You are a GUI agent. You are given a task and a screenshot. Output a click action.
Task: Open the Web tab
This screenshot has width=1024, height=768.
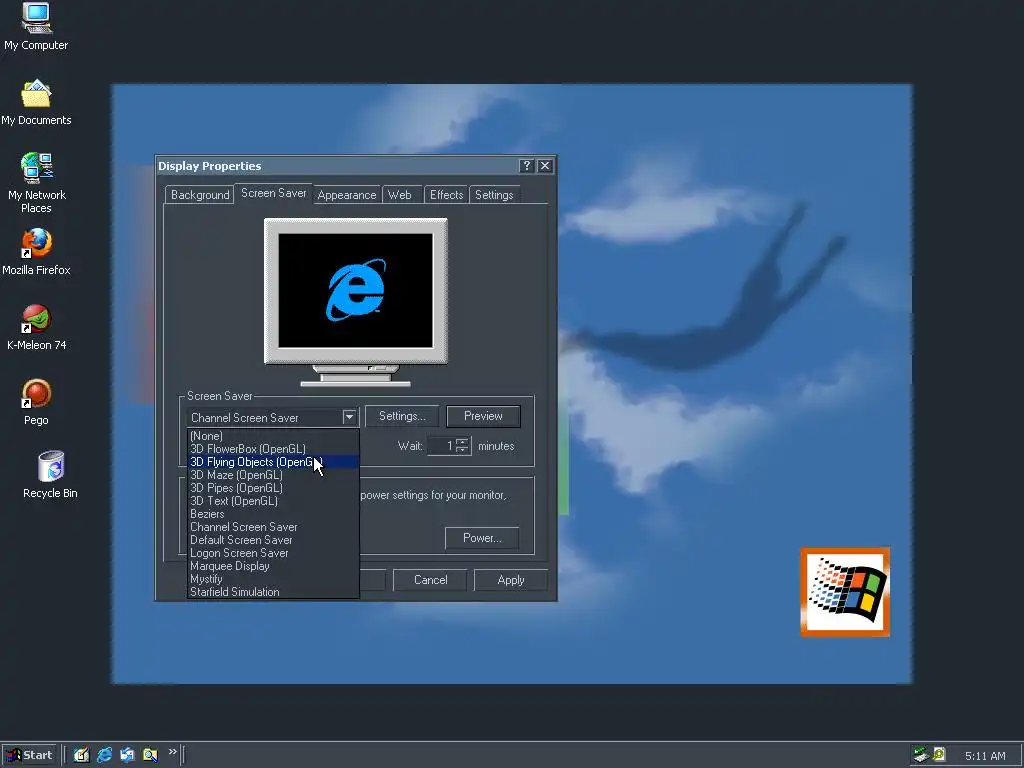pyautogui.click(x=400, y=195)
